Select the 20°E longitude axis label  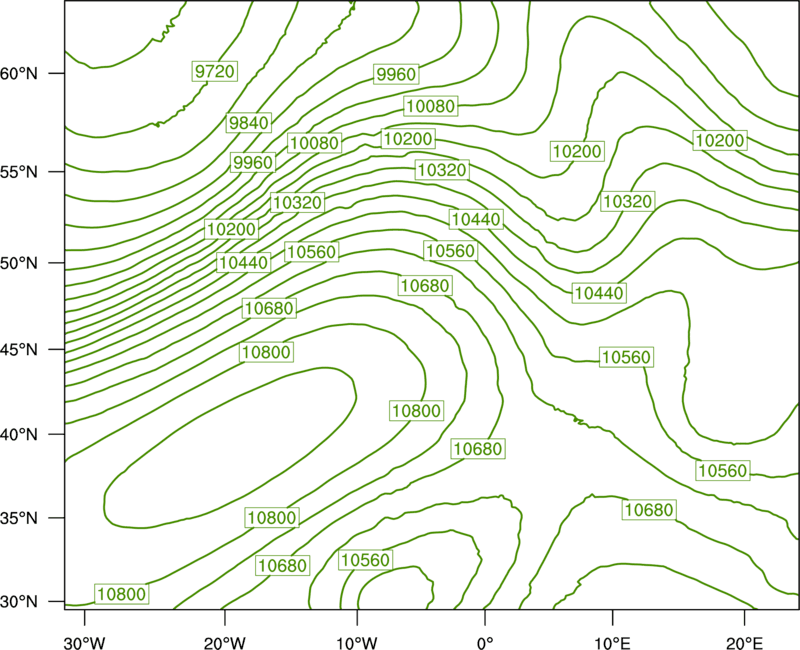pyautogui.click(x=744, y=643)
